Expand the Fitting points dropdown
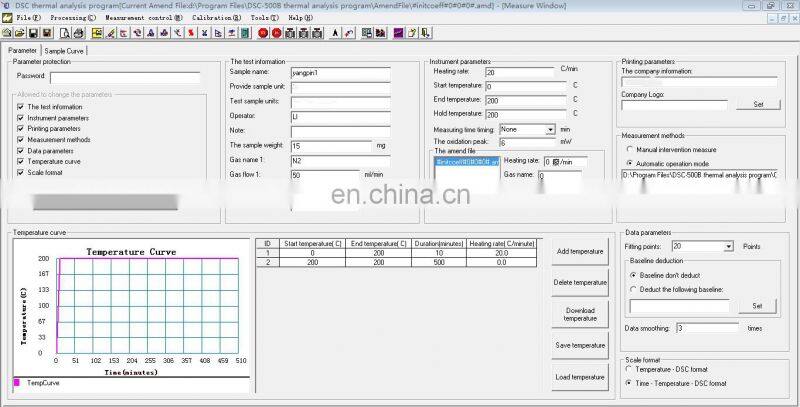This screenshot has height=407, width=800. coord(728,246)
